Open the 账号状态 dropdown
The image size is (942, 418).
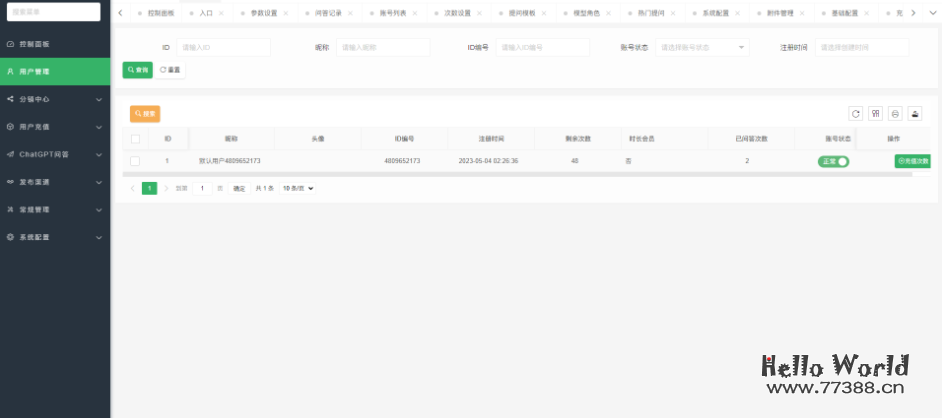point(702,47)
